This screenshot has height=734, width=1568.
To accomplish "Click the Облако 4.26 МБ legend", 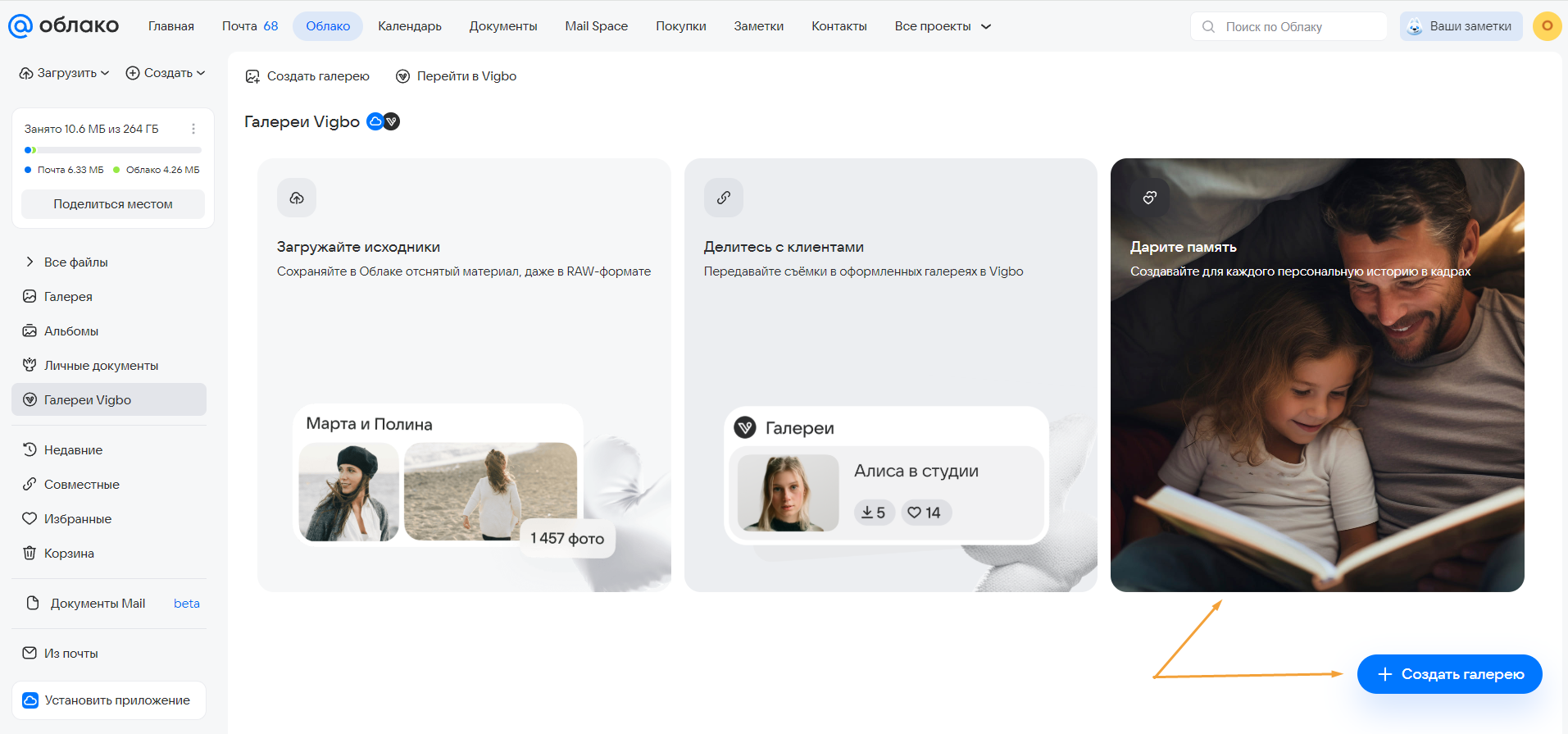I will coord(157,170).
